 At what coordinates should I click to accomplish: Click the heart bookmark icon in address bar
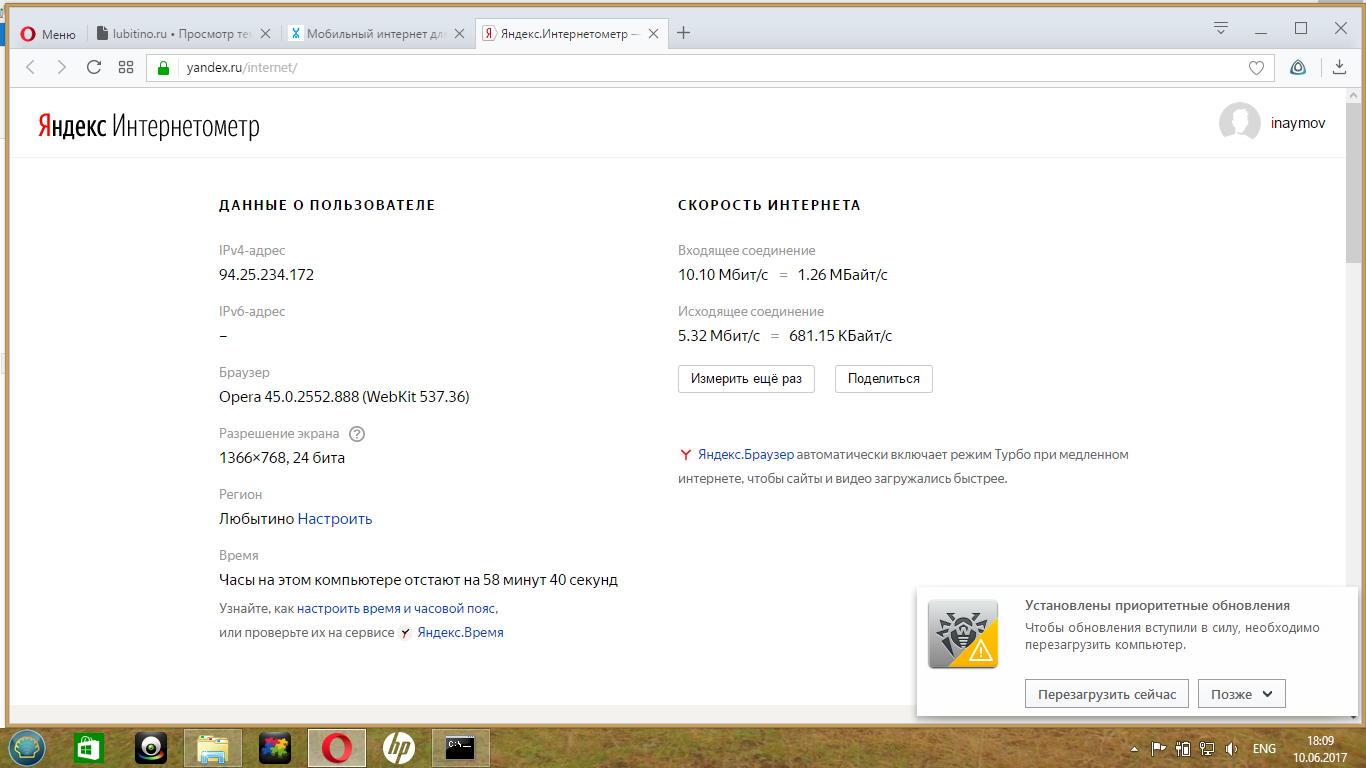click(1256, 68)
